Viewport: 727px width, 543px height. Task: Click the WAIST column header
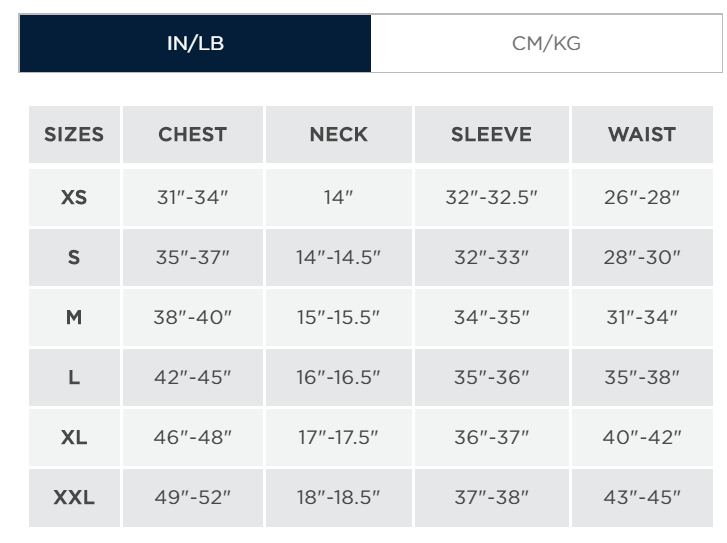642,135
